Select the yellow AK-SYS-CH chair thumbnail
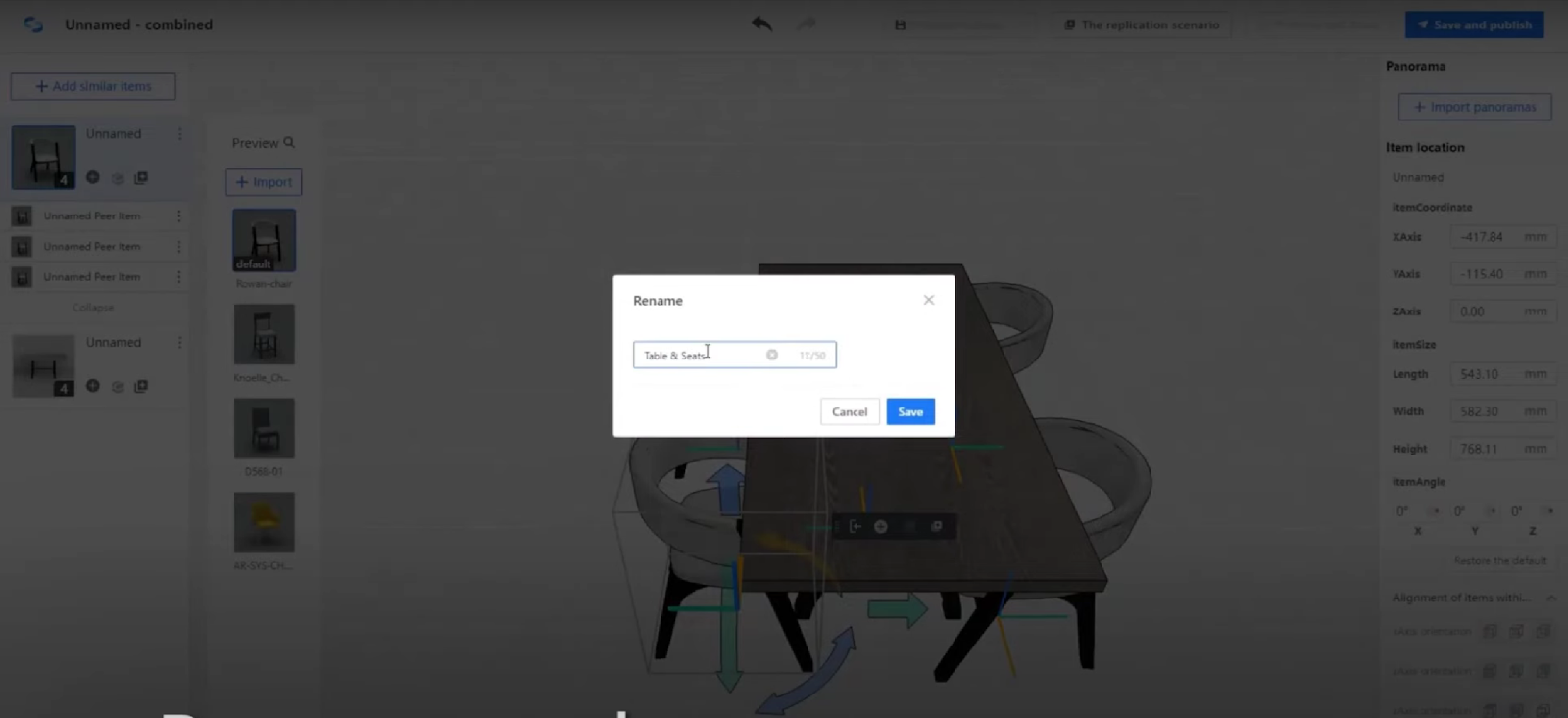Viewport: 1568px width, 718px height. 264,522
